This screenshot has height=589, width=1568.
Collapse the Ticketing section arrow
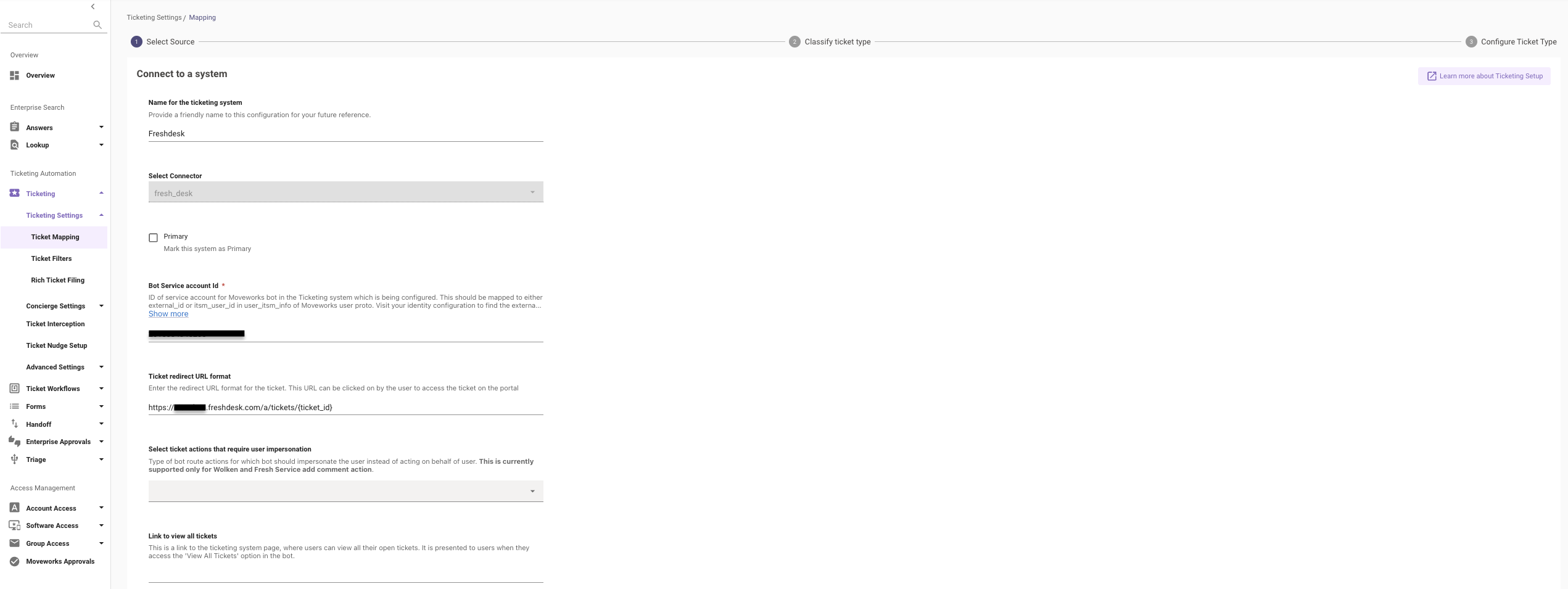click(101, 193)
